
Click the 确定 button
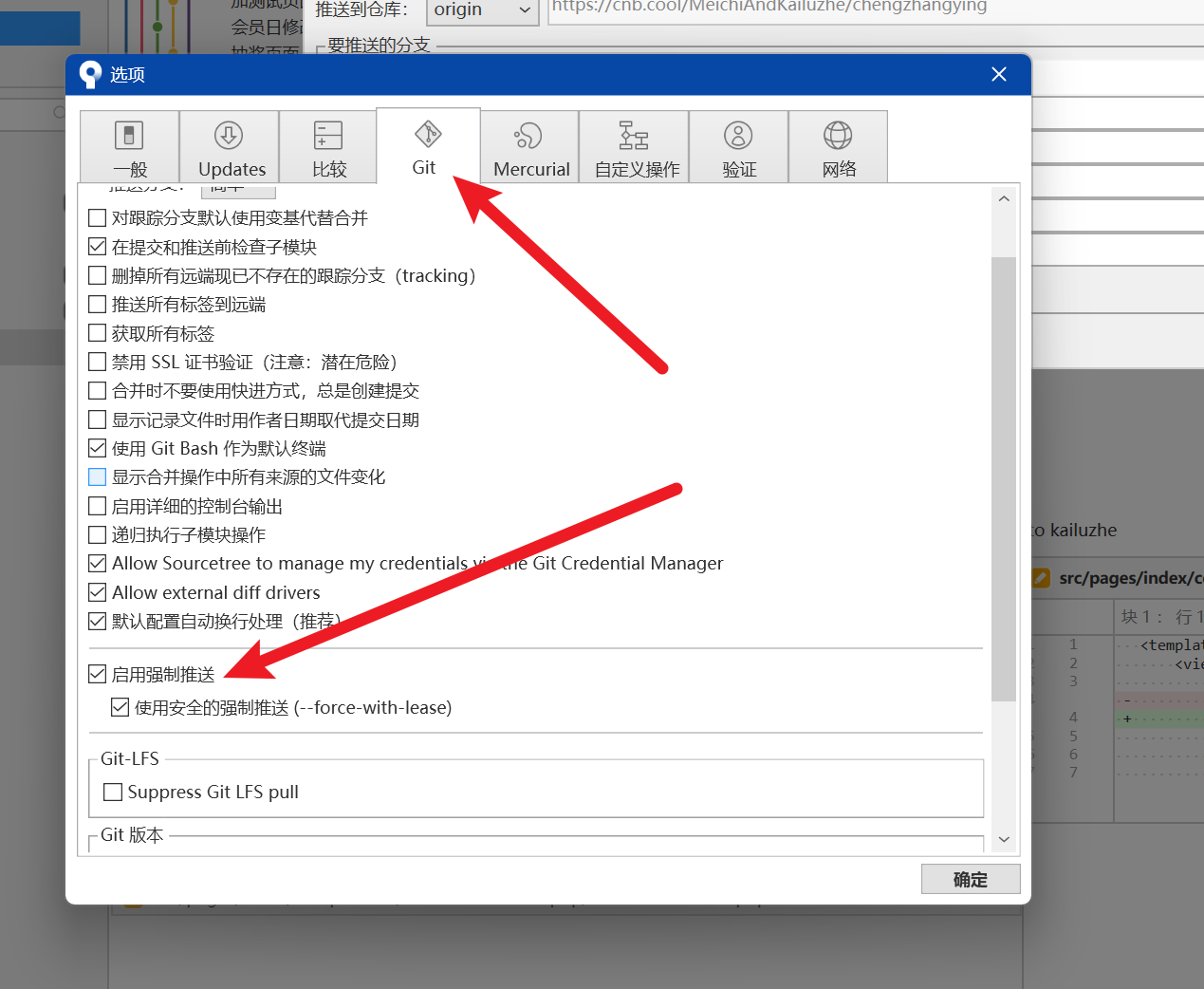click(x=971, y=879)
